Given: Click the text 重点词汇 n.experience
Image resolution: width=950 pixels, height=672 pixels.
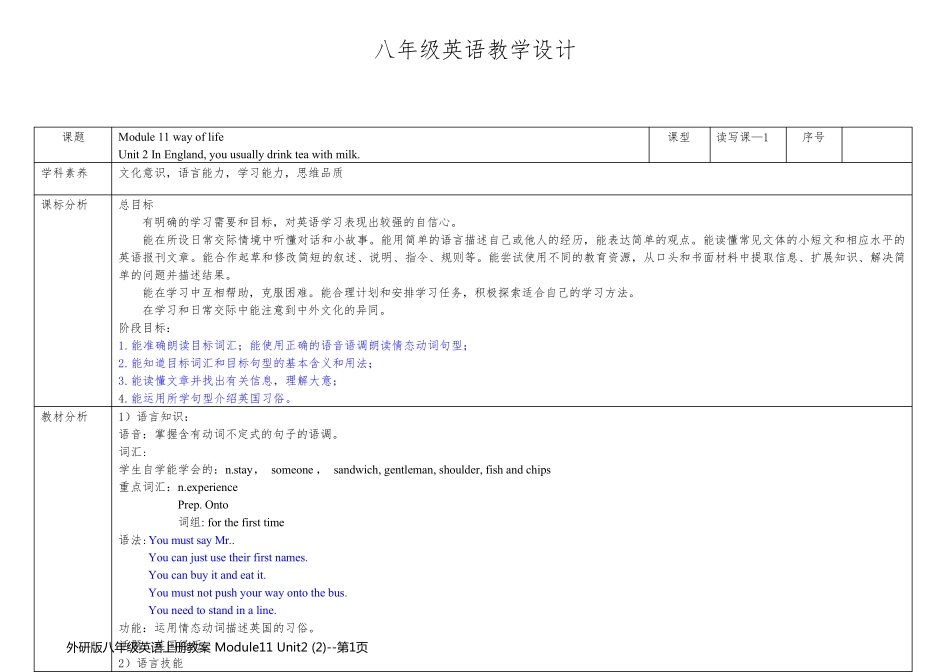Looking at the screenshot, I should (x=178, y=487).
